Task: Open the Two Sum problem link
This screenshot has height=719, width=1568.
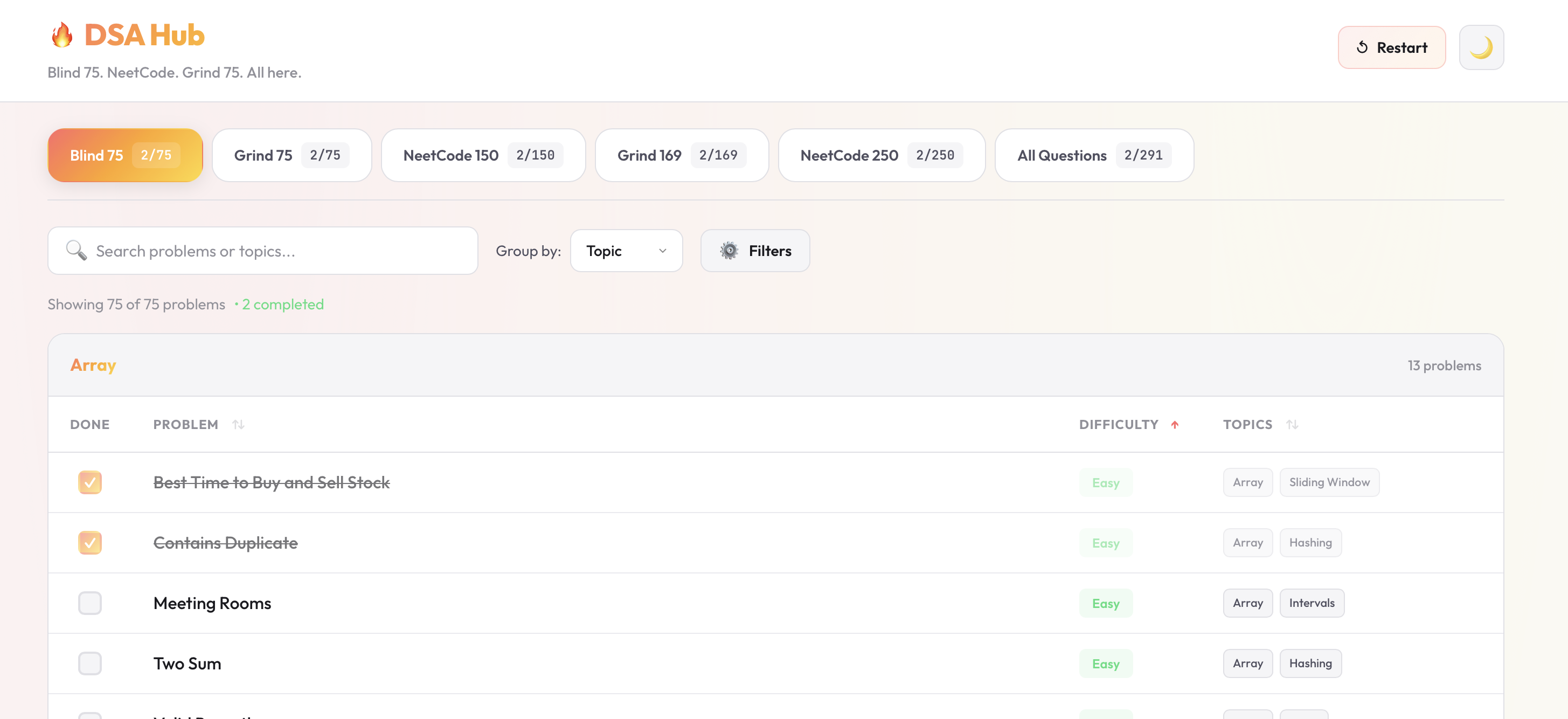Action: pyautogui.click(x=188, y=663)
